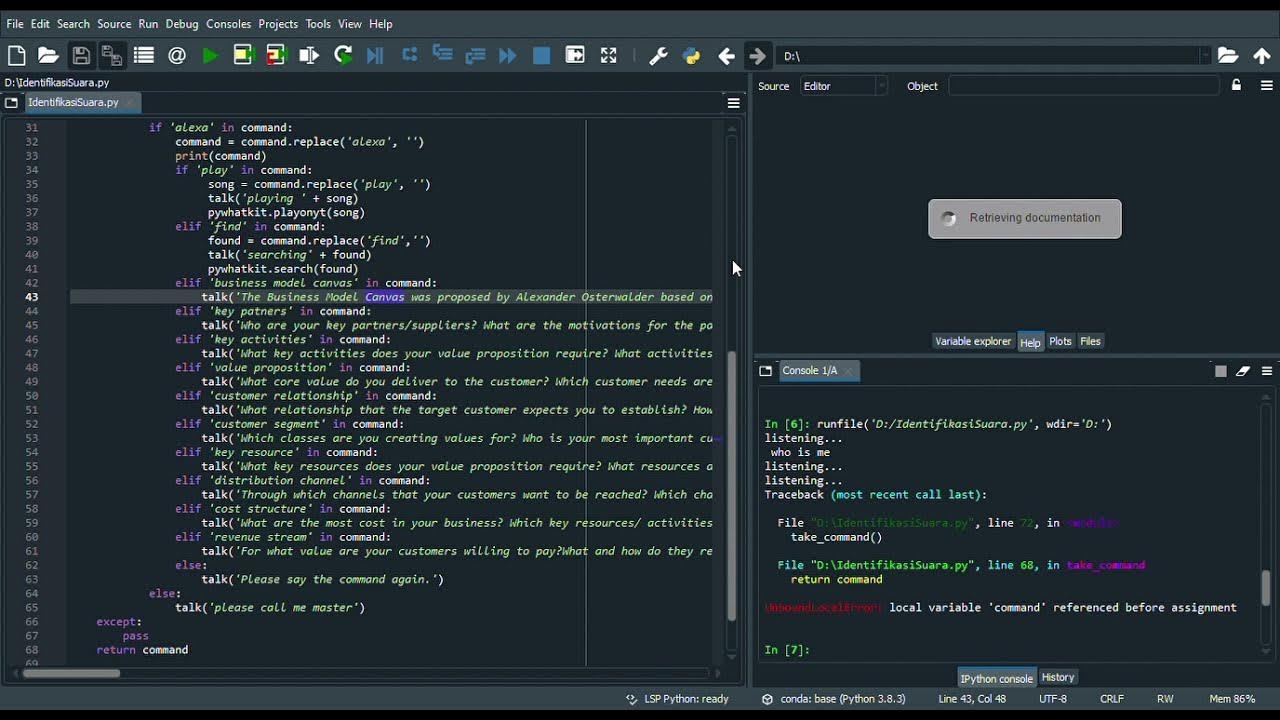Viewport: 1280px width, 720px height.
Task: Switch to the Plots tab
Action: 1060,342
